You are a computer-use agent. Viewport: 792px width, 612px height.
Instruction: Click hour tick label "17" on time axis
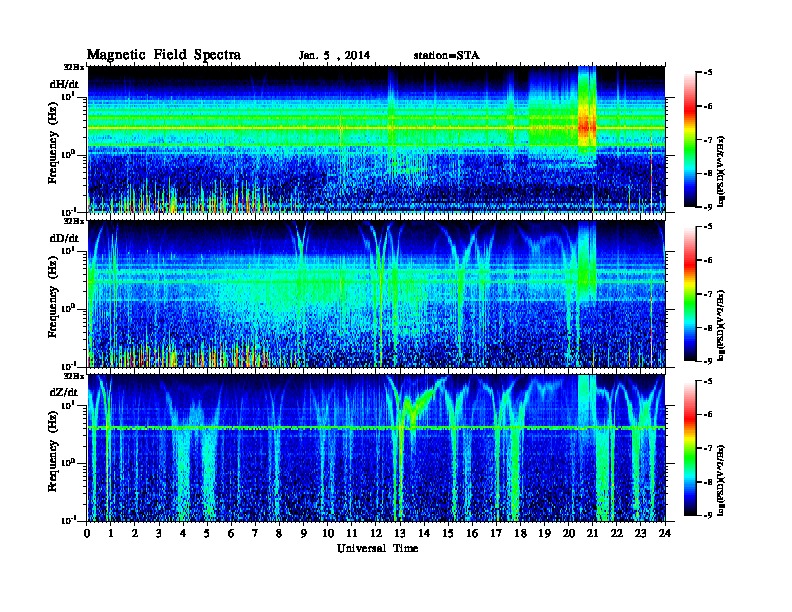(496, 533)
